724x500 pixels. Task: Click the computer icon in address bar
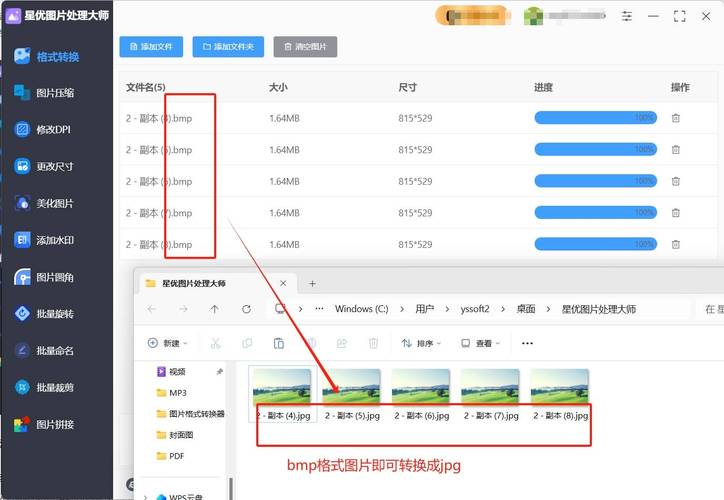[280, 308]
